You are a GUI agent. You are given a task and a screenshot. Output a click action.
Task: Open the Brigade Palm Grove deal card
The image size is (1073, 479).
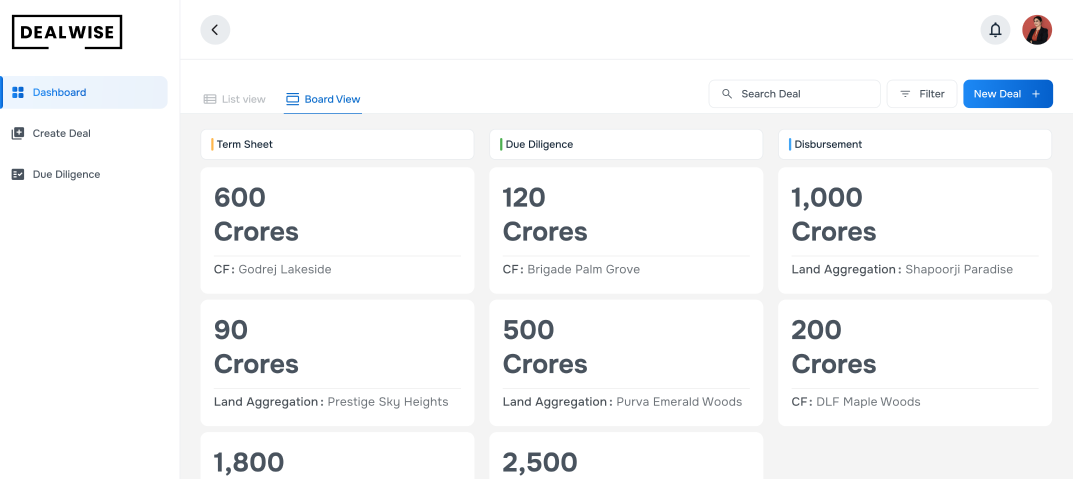coord(625,231)
